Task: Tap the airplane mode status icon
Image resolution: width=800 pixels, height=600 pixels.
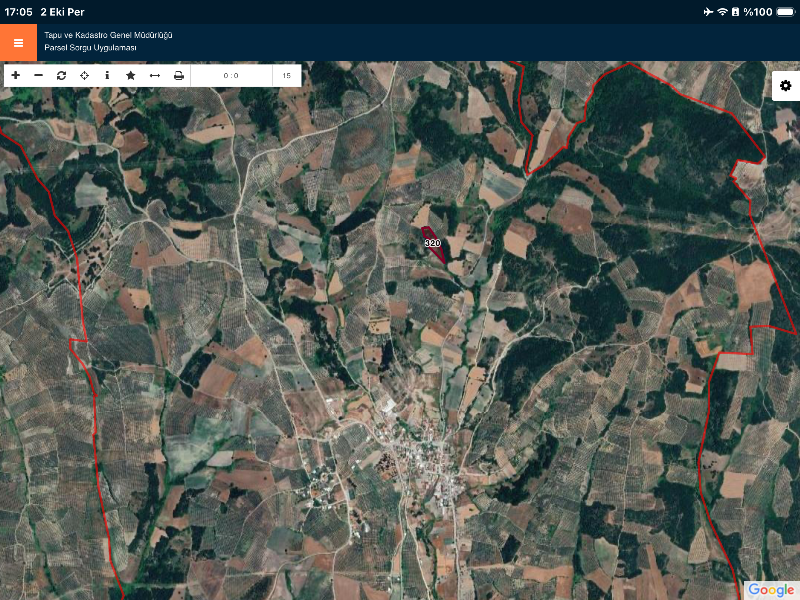Action: point(708,11)
